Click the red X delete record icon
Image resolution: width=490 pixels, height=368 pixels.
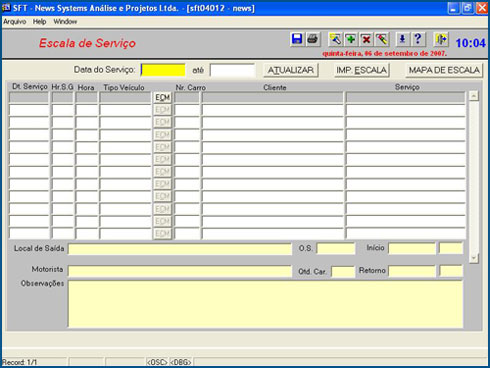click(366, 39)
